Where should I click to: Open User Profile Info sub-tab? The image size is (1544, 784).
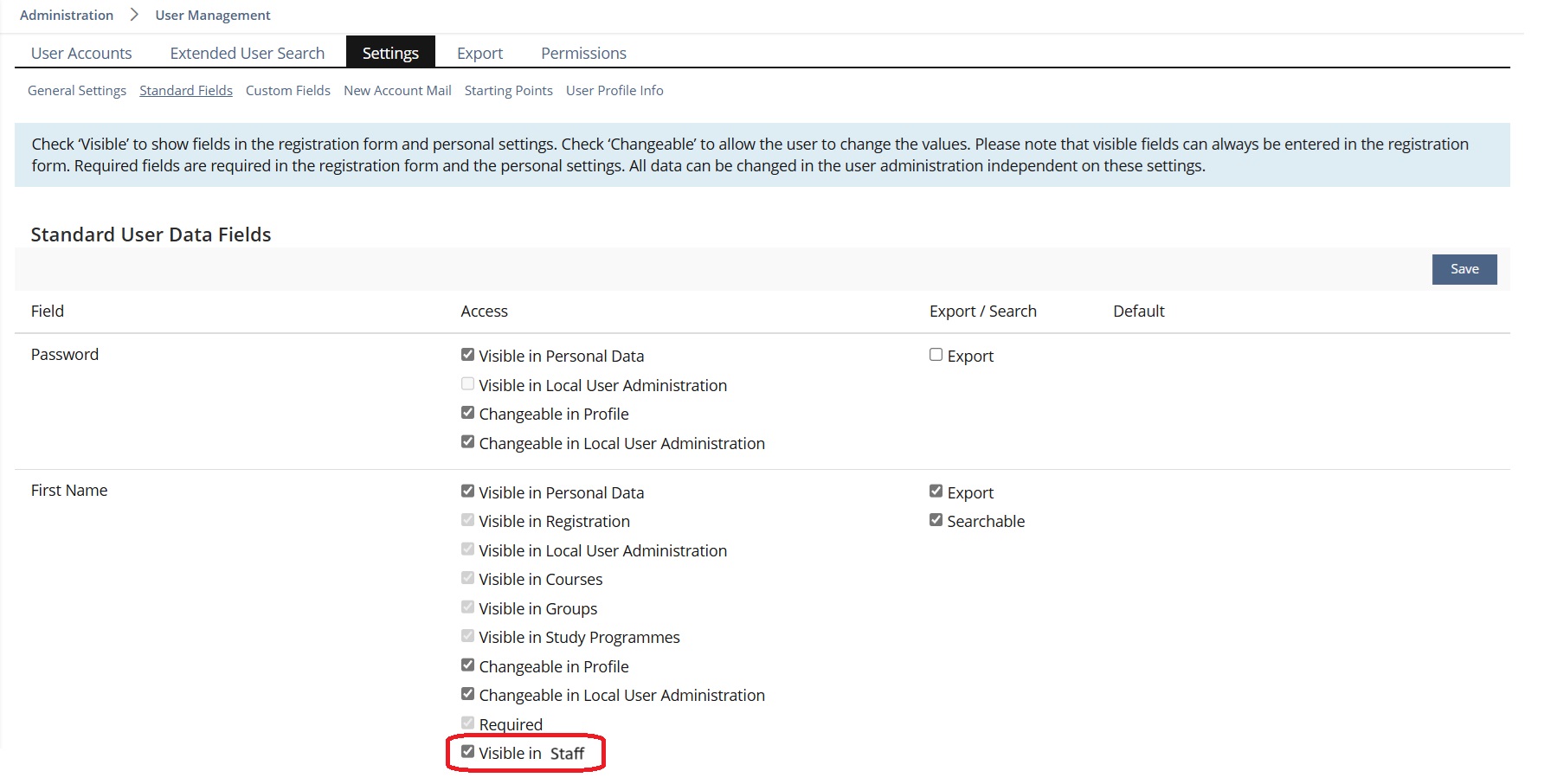[x=614, y=91]
